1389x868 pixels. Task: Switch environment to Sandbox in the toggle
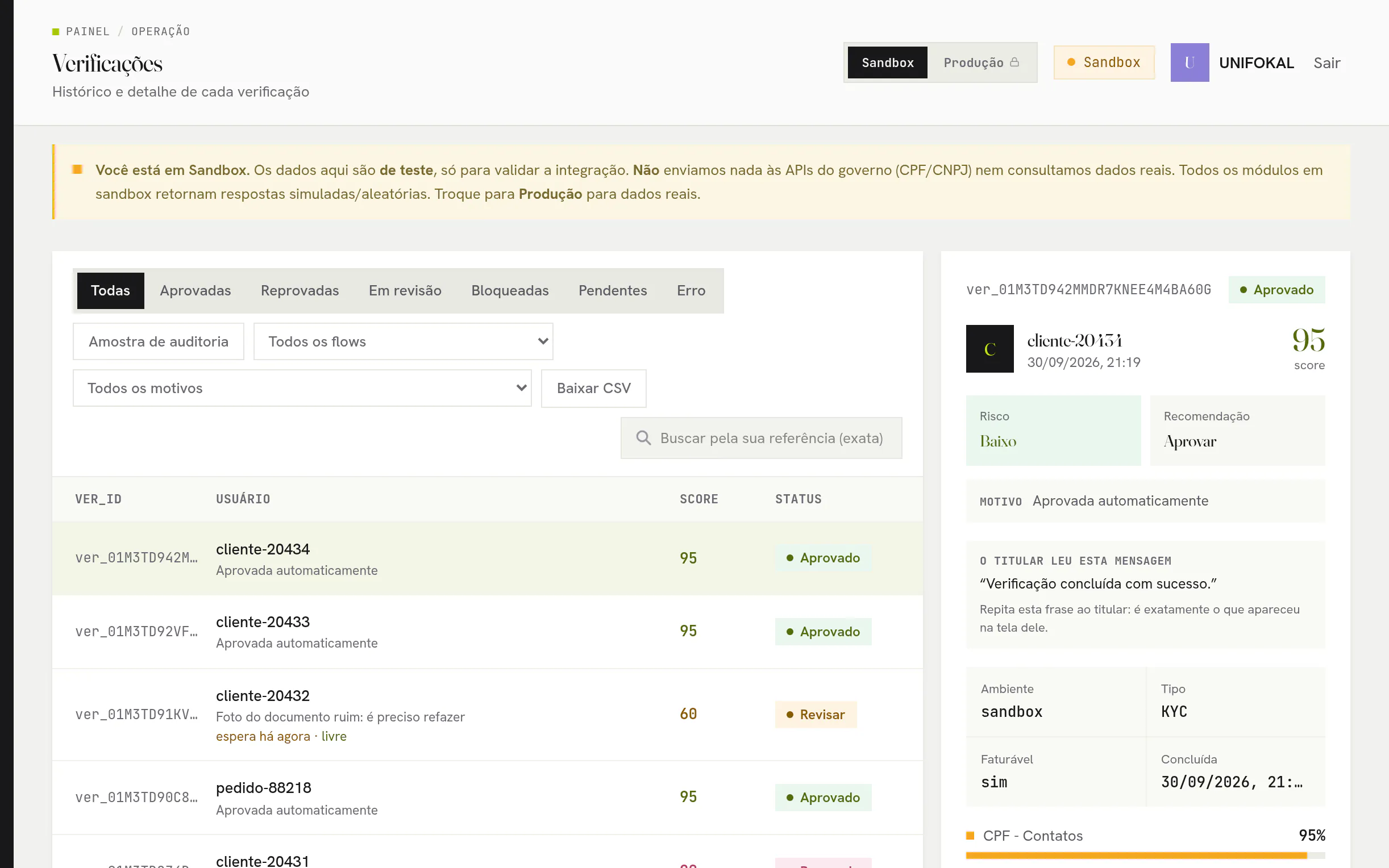click(887, 62)
